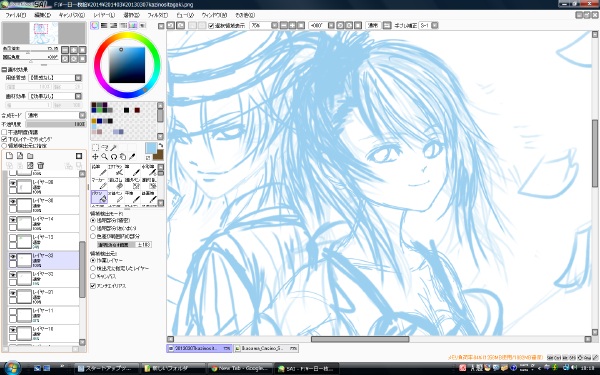Select the hand pan tool
This screenshot has width=600, height=375.
point(123,157)
